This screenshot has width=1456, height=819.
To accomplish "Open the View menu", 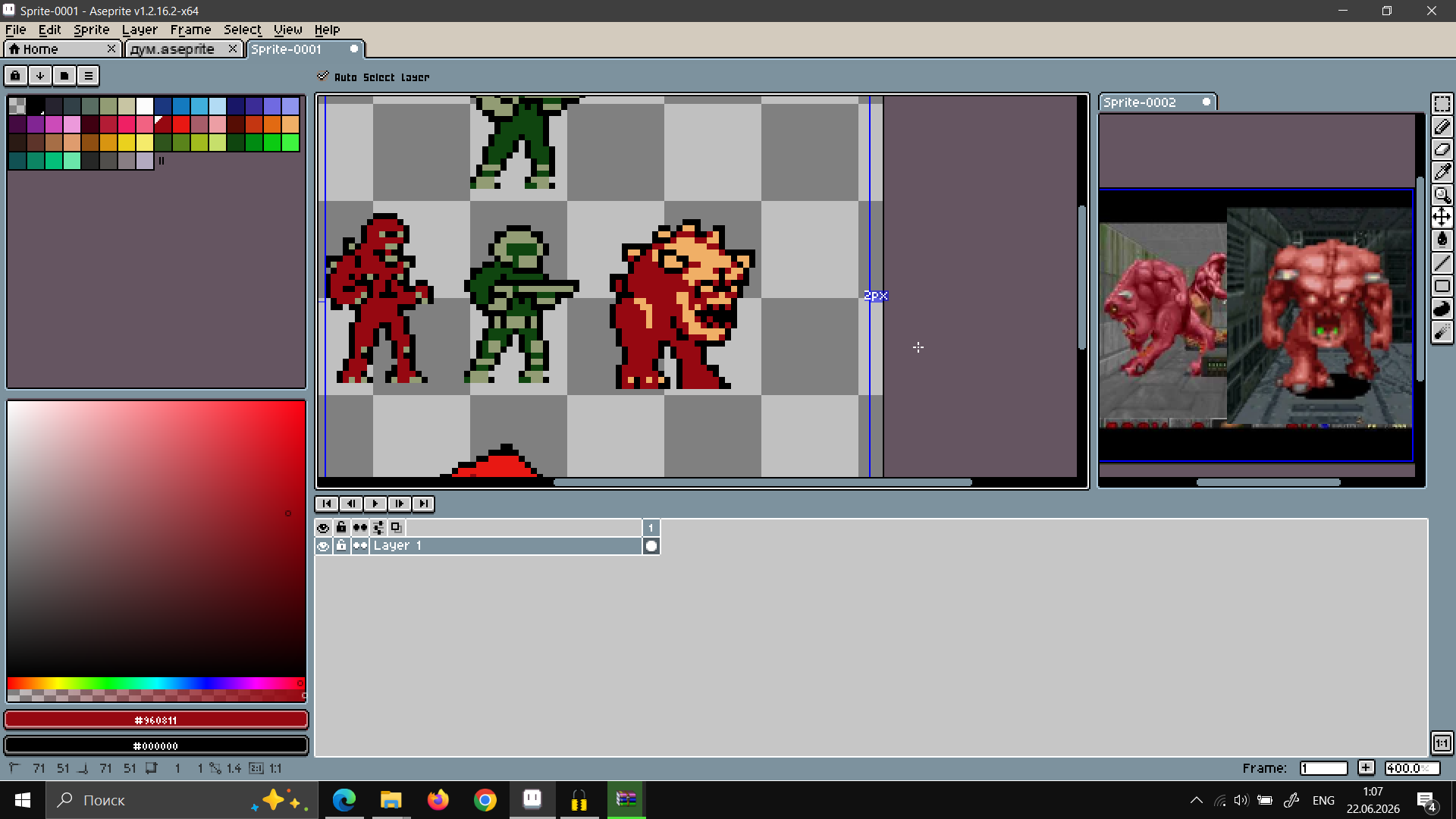I will coord(287,30).
